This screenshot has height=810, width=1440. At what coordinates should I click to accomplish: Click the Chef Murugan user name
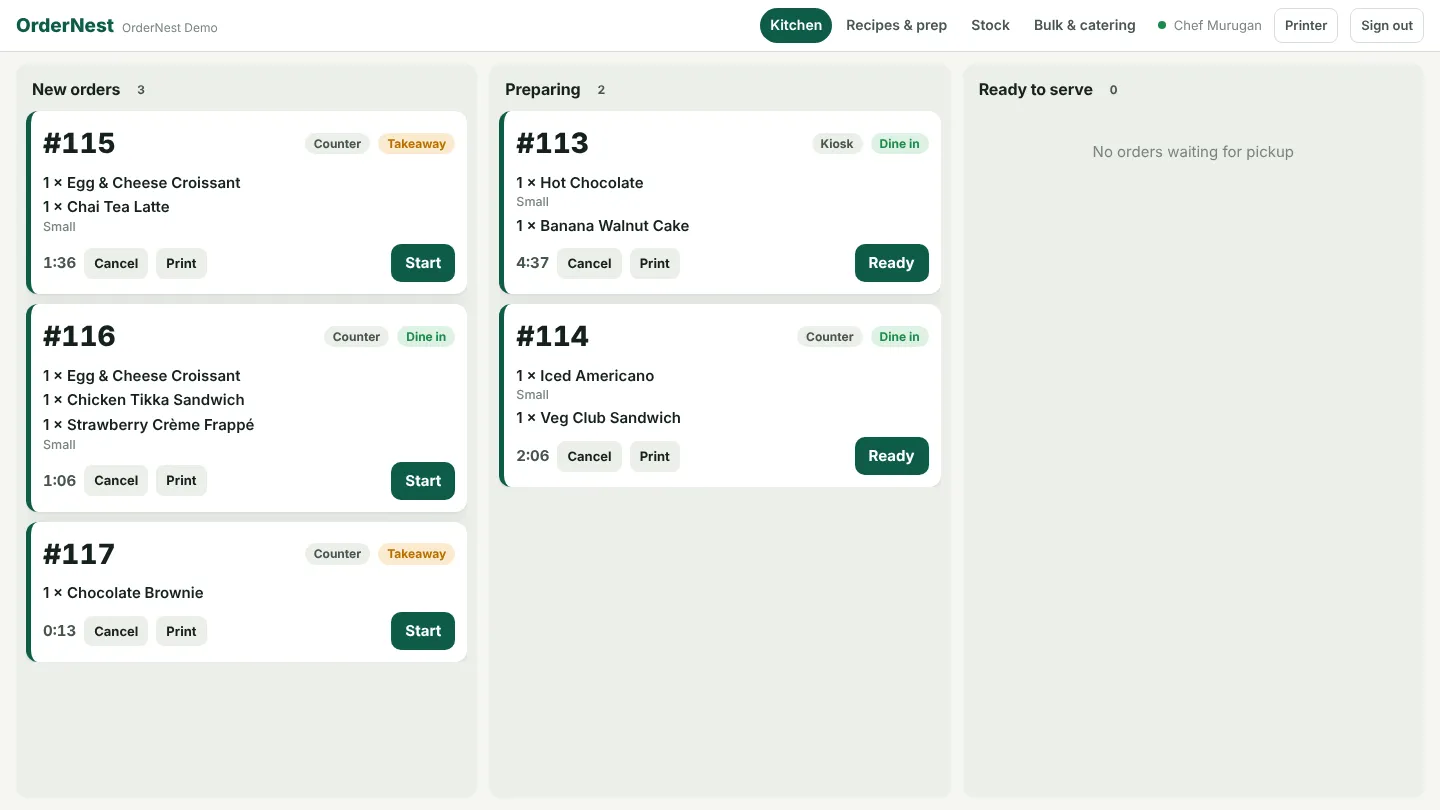pos(1217,25)
